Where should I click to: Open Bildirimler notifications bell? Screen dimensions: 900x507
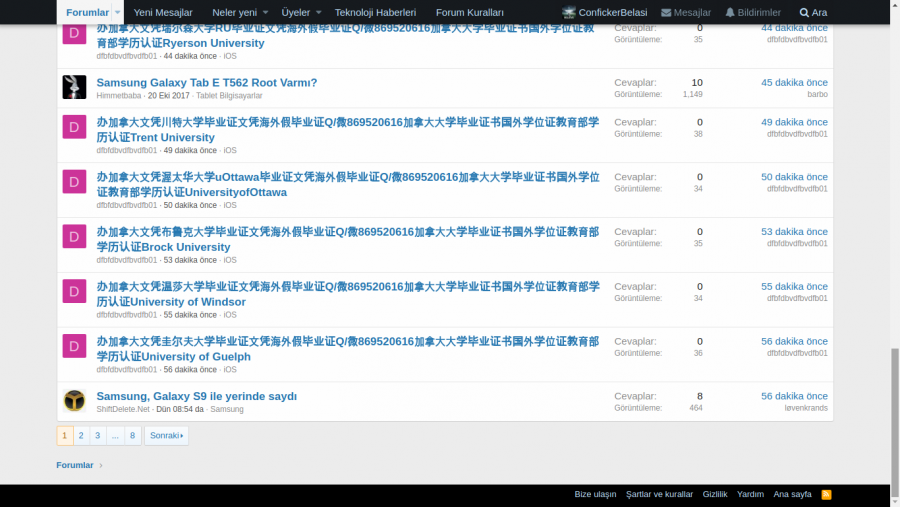click(752, 12)
